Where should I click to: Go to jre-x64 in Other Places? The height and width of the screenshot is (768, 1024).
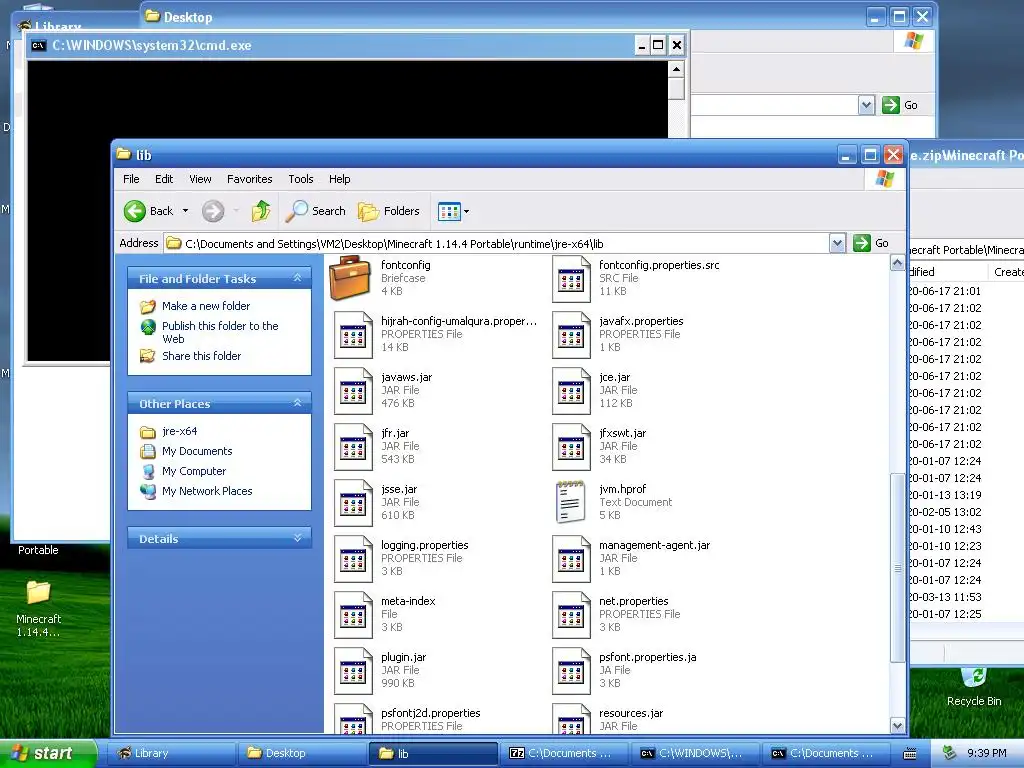click(x=180, y=431)
